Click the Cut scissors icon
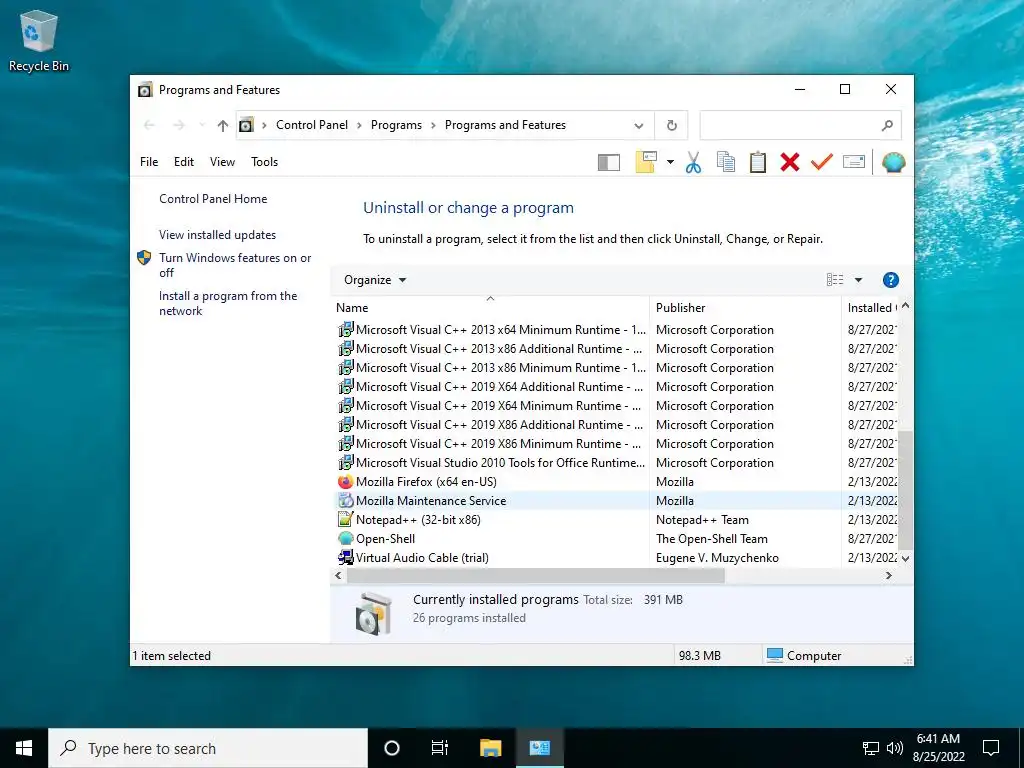The image size is (1024, 768). pos(693,162)
